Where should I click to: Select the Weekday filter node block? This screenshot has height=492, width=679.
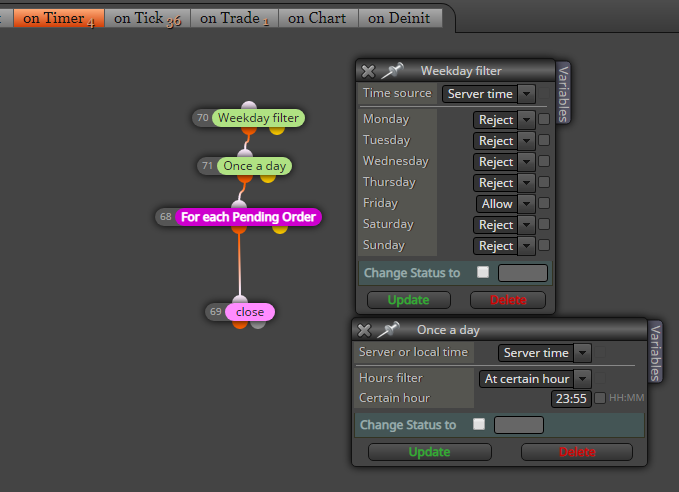point(259,118)
